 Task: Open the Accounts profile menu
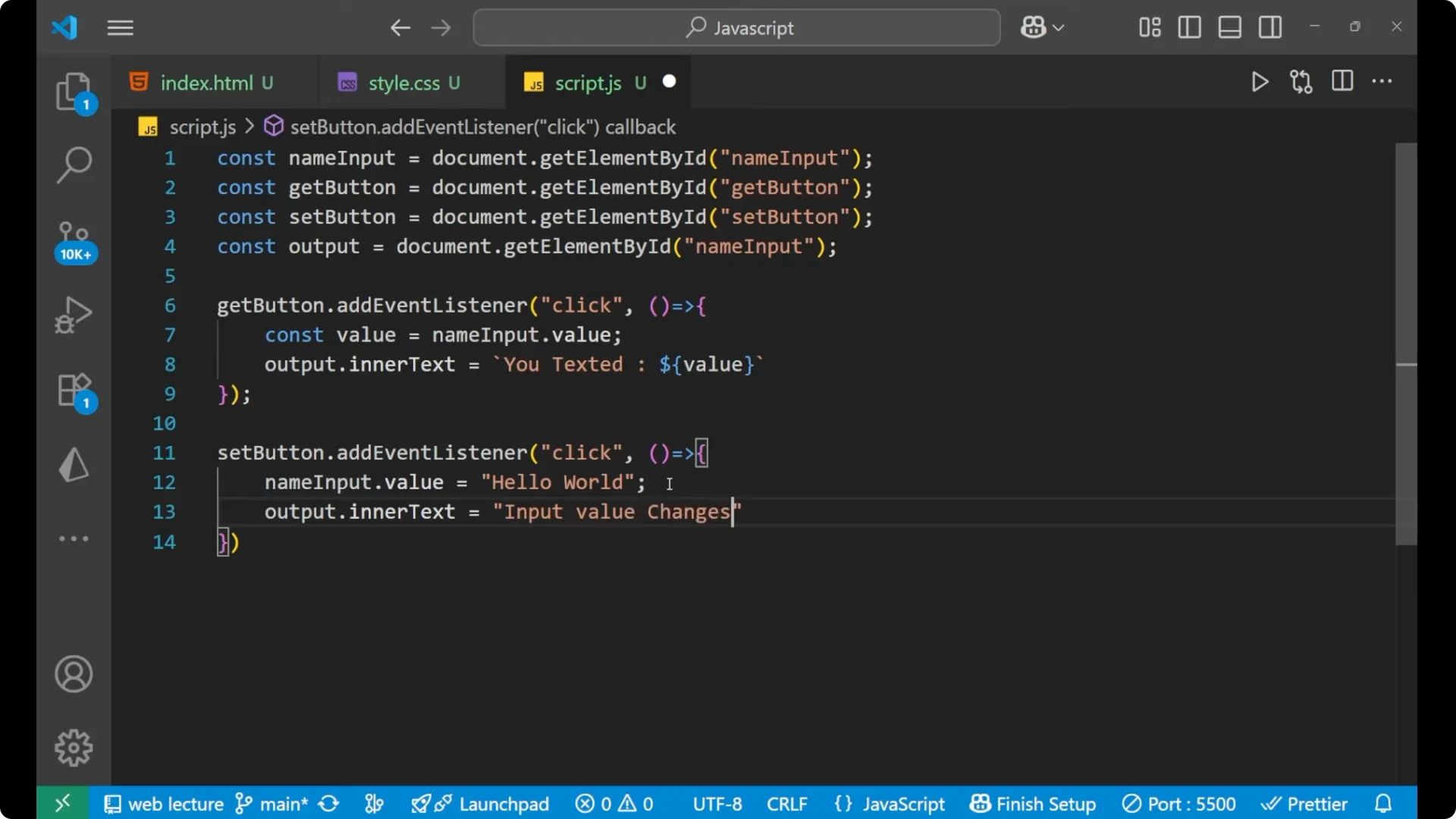tap(74, 674)
